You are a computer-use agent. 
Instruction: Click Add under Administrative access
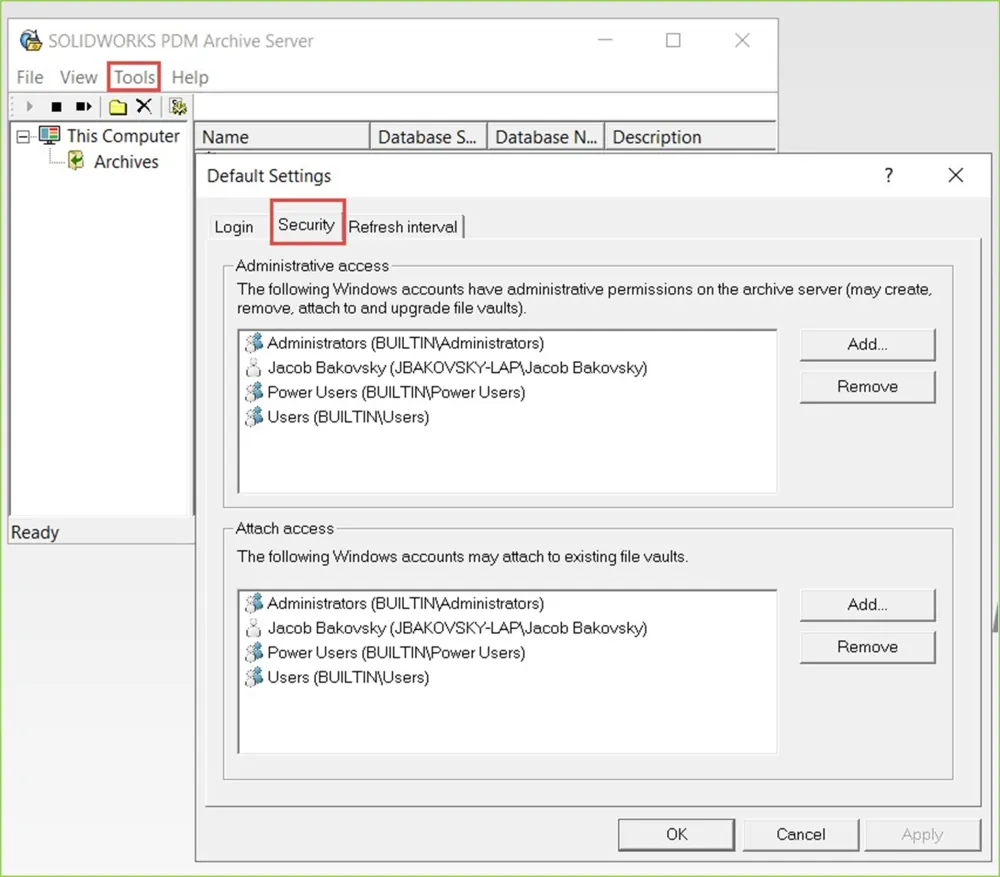[867, 344]
